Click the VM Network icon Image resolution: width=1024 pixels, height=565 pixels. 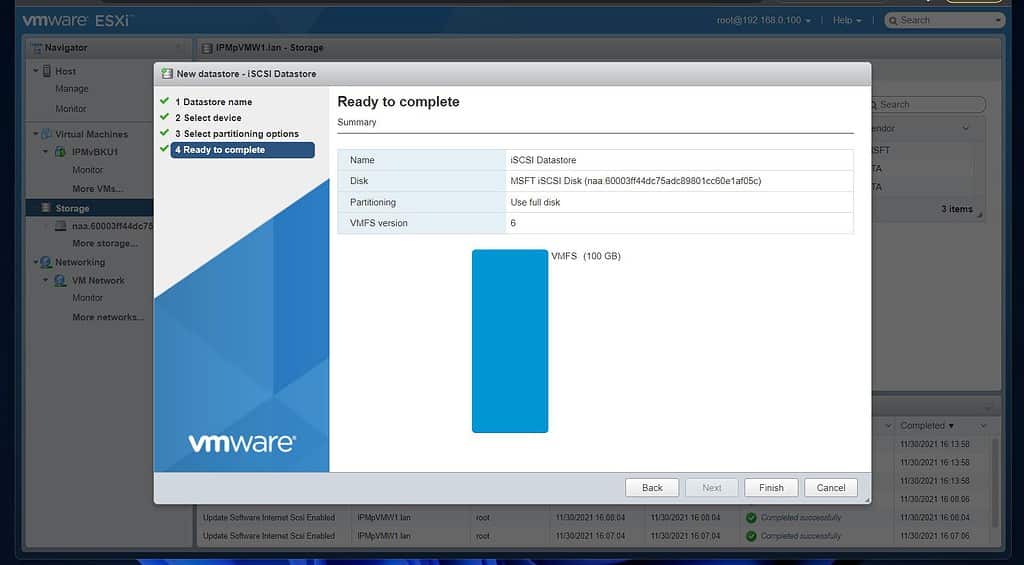[x=60, y=280]
